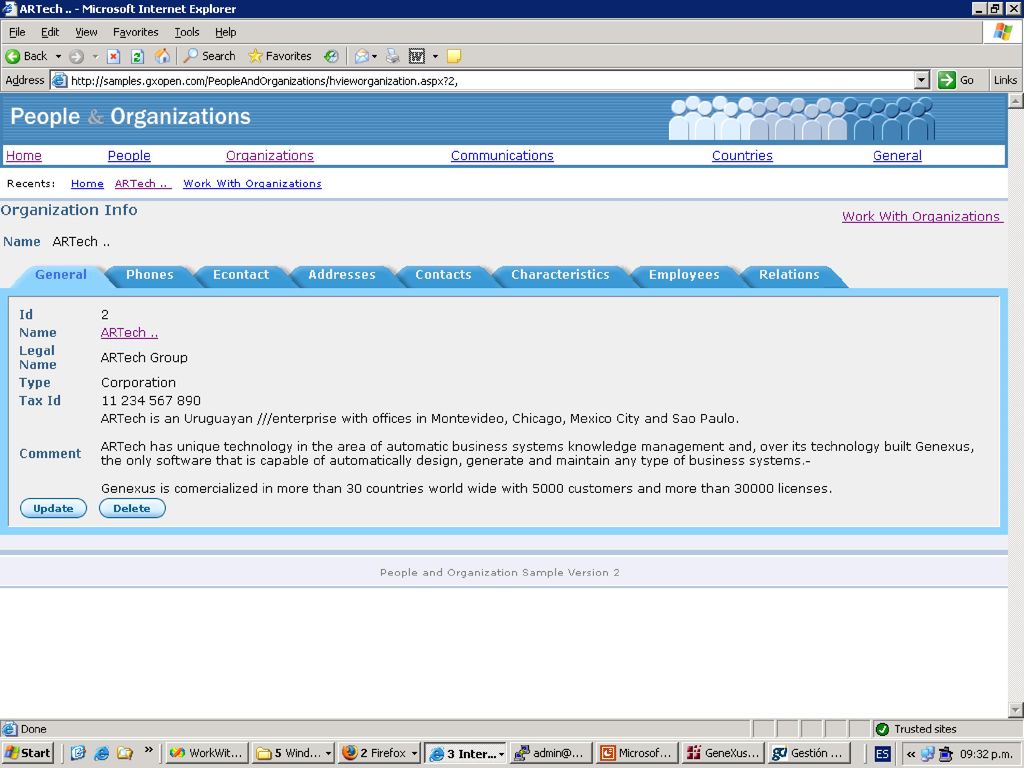Open the Countries navigation link
The height and width of the screenshot is (768, 1024).
(x=742, y=155)
